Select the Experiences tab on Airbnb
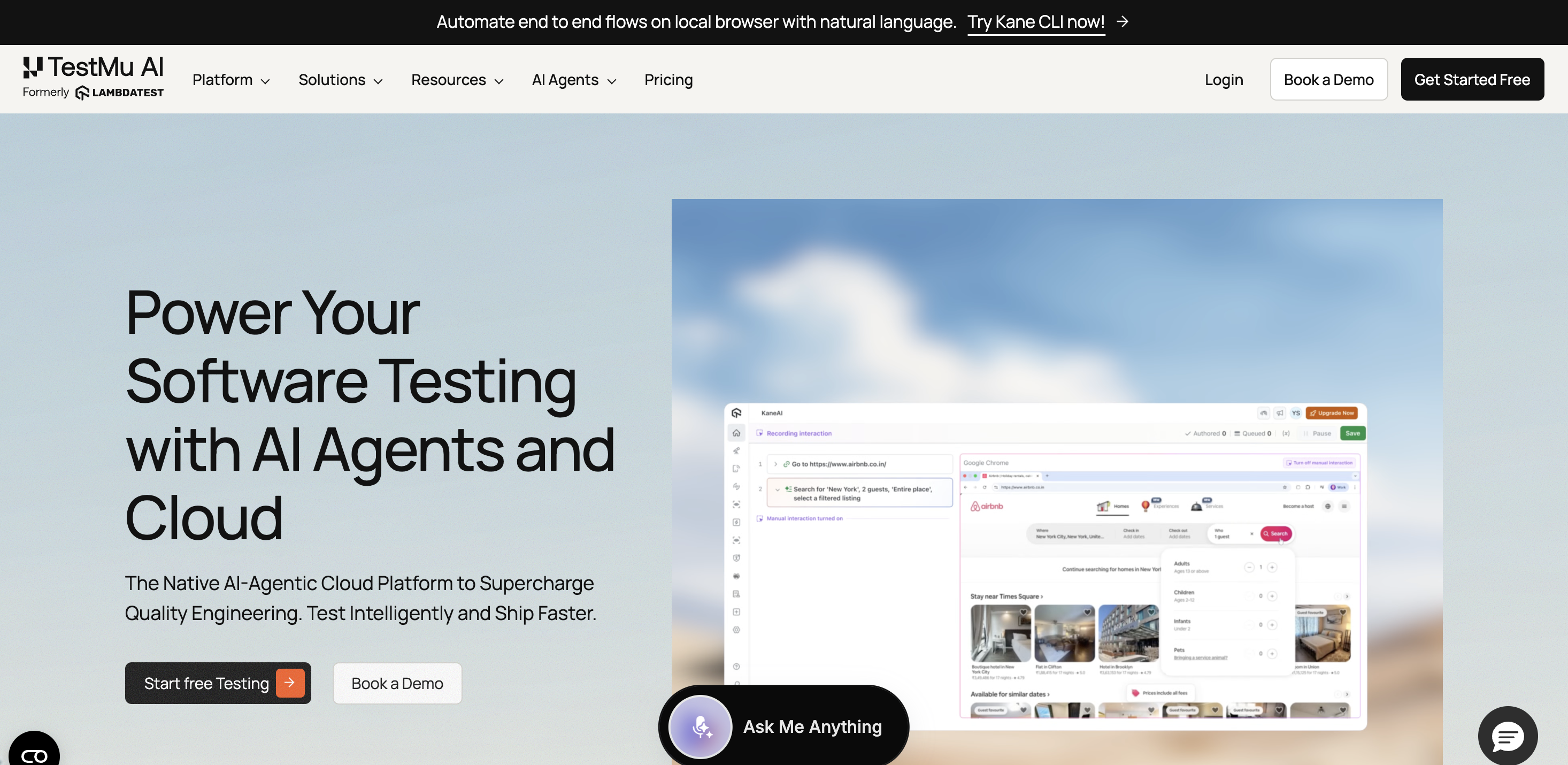Screen dimensions: 1568x765 pos(1159,505)
